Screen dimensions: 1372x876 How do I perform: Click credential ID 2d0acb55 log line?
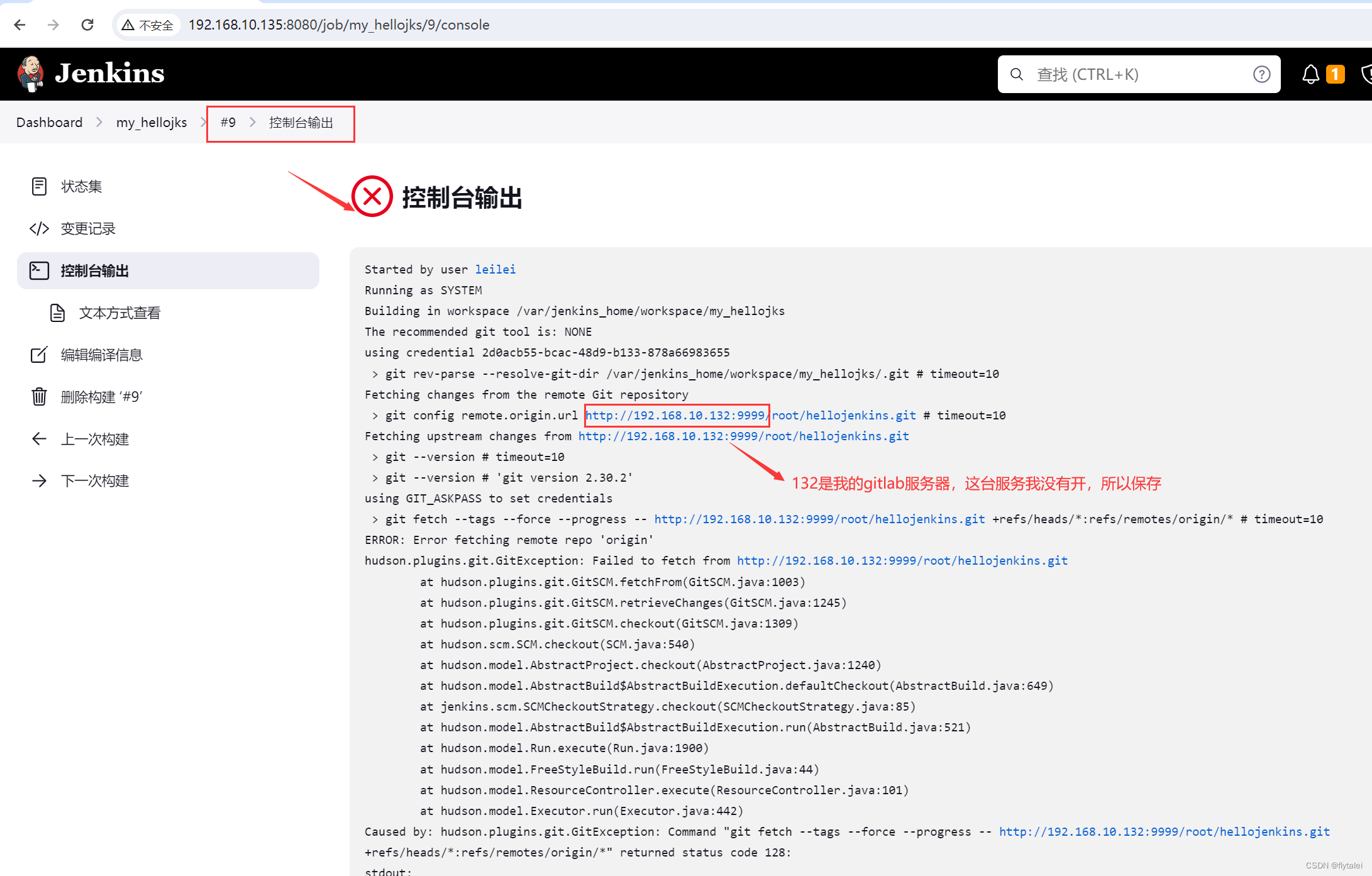click(x=547, y=352)
